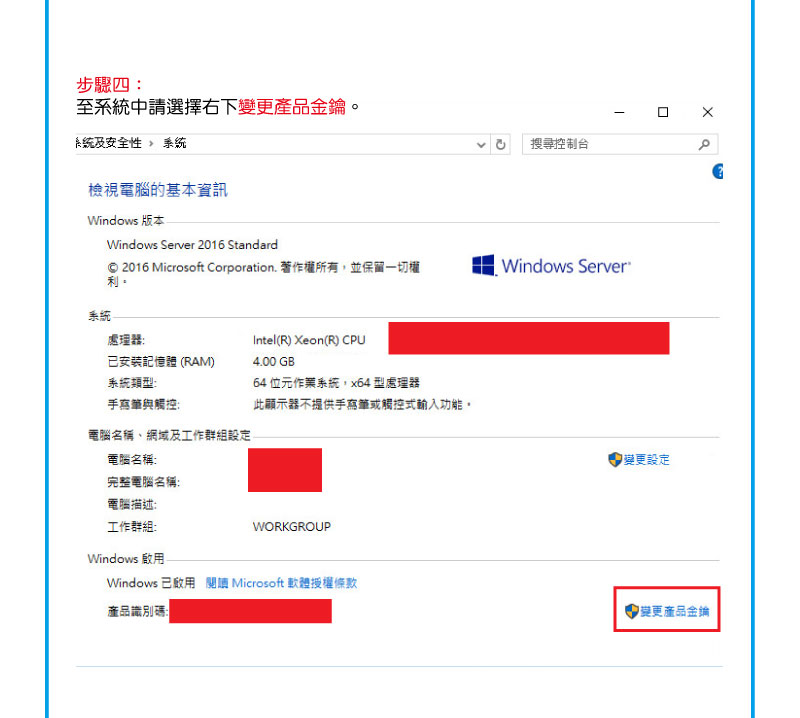Screen dimensions: 800x718
Task: Select 64 位元作業系統 system type value
Action: pyautogui.click(x=336, y=383)
